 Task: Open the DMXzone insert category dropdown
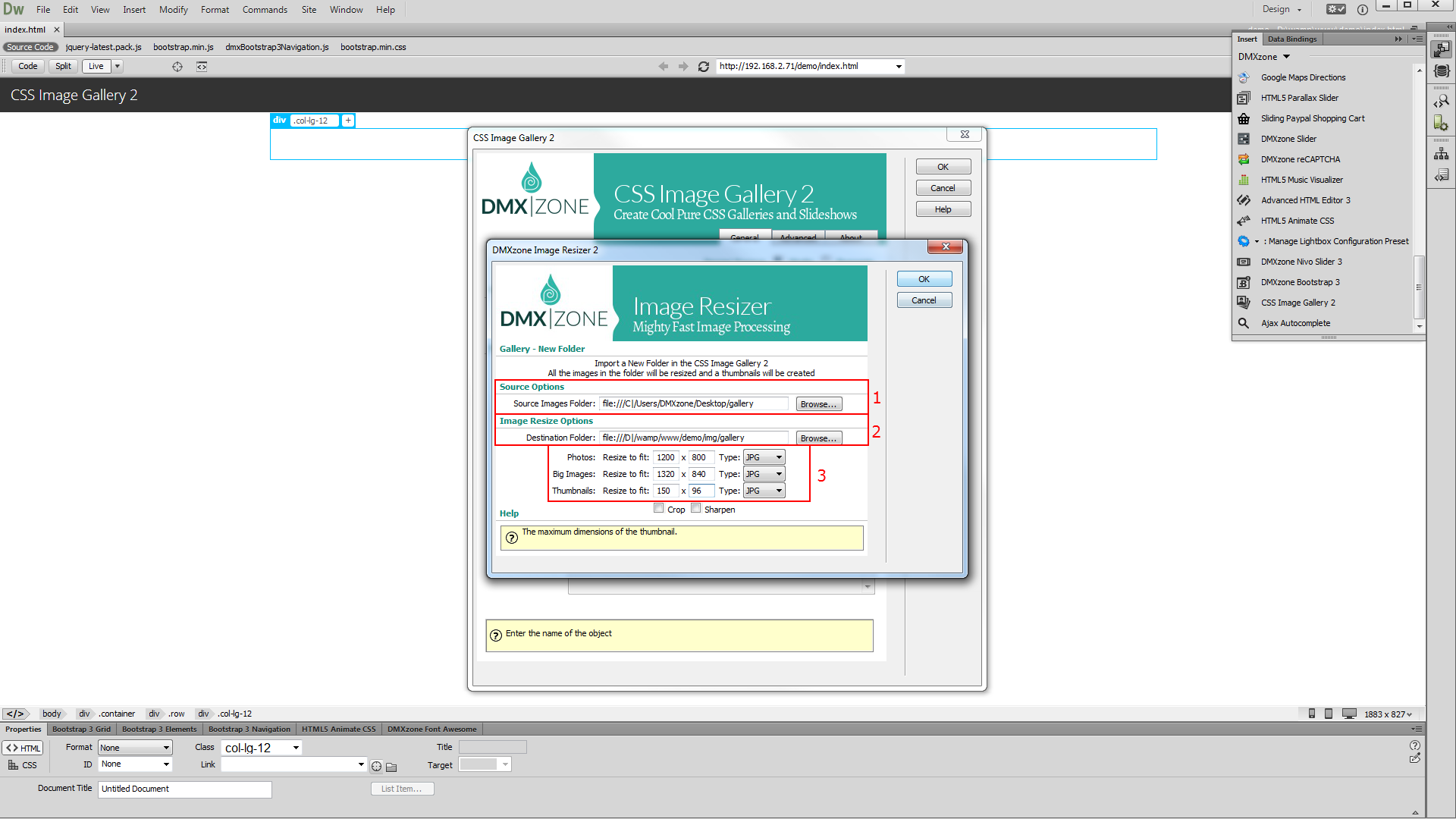(1264, 57)
